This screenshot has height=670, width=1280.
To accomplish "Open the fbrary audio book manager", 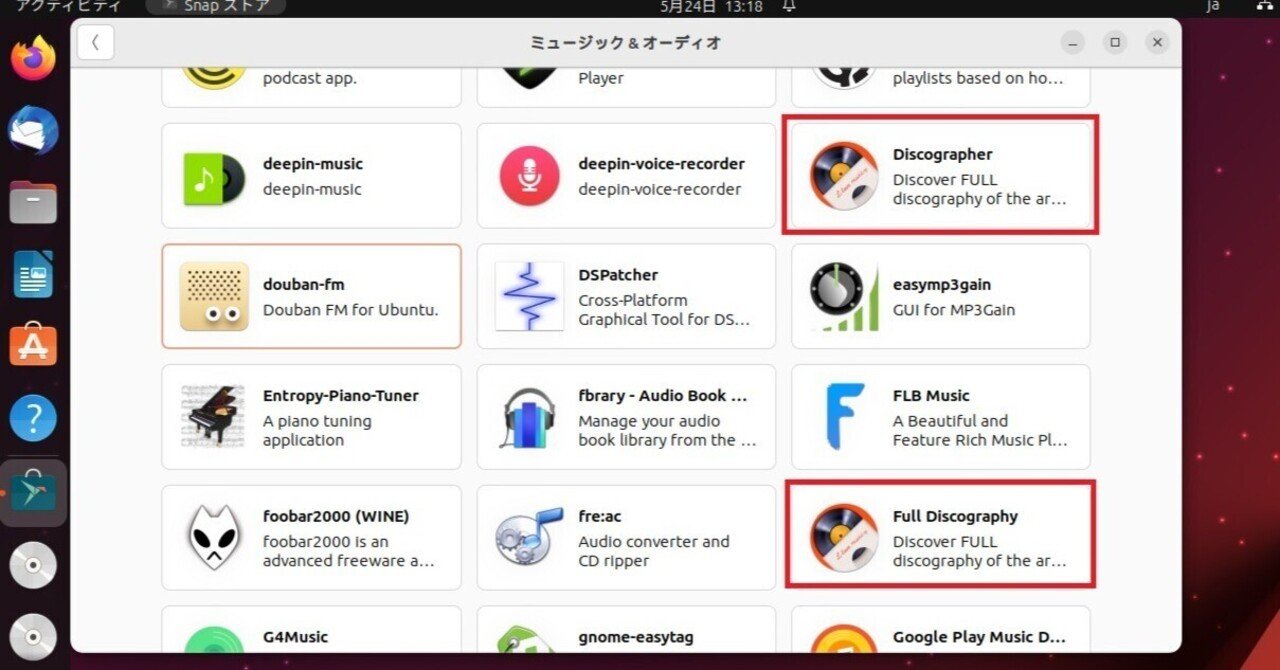I will click(x=626, y=417).
